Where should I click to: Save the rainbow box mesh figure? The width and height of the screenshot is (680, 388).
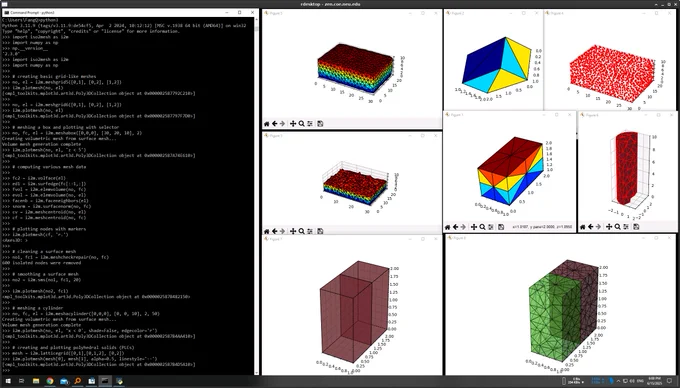[x=320, y=124]
